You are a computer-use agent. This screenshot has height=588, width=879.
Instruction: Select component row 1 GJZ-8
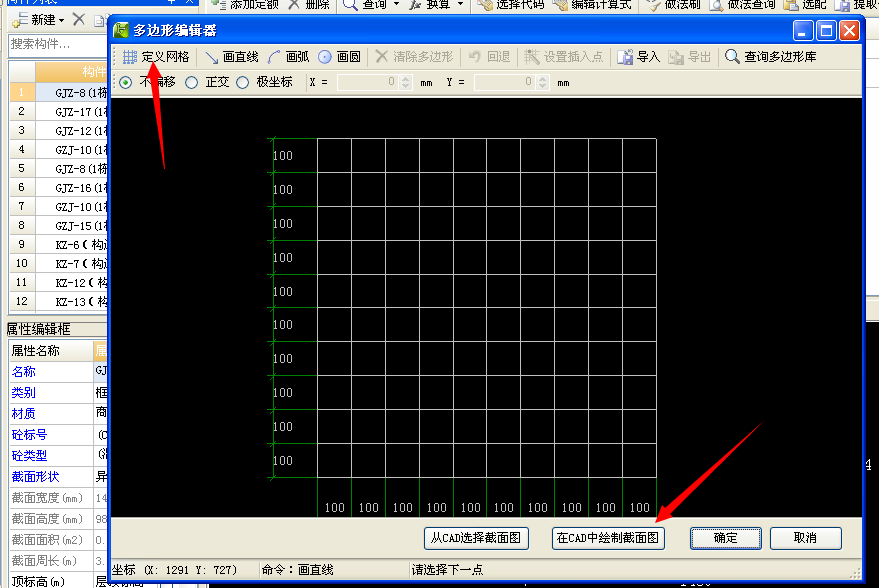click(x=58, y=92)
